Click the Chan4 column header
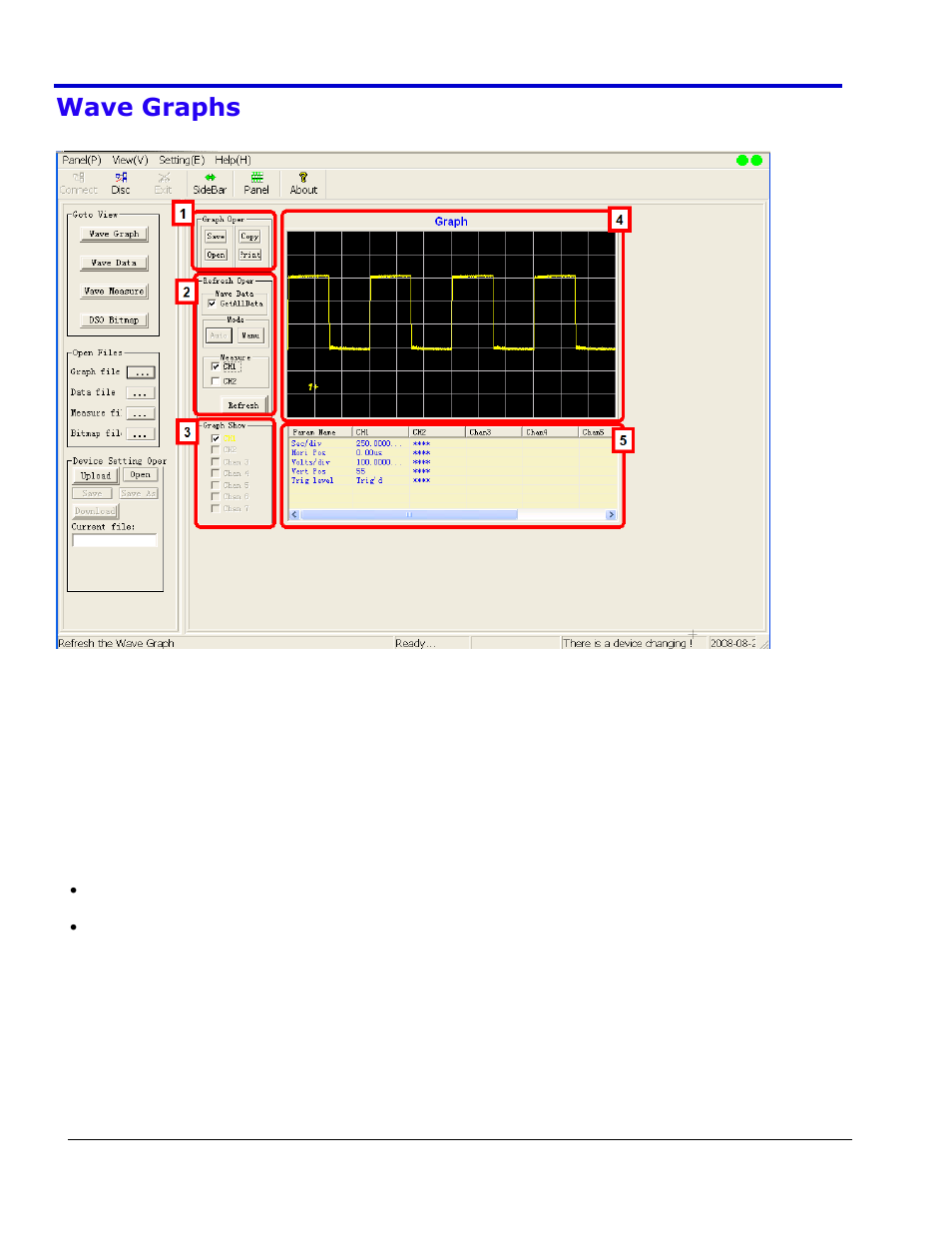The width and height of the screenshot is (952, 1233). [x=551, y=432]
